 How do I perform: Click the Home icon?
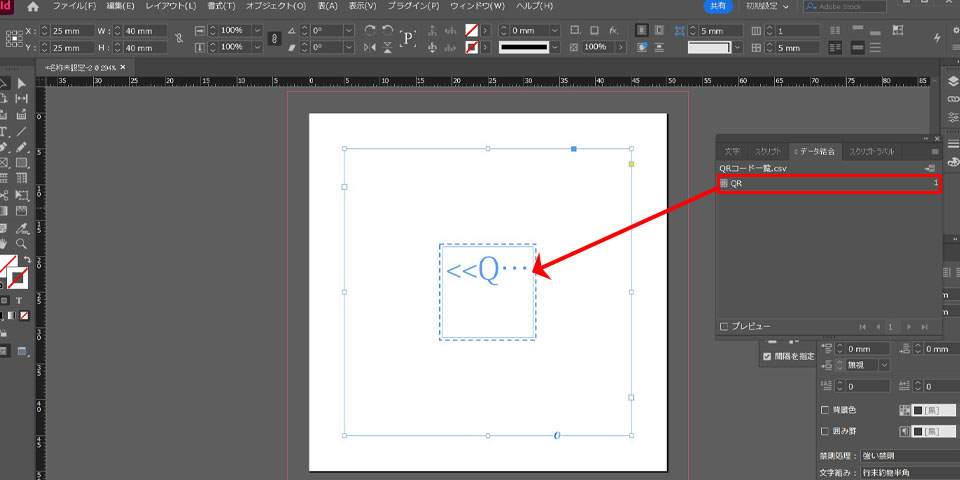pyautogui.click(x=32, y=7)
